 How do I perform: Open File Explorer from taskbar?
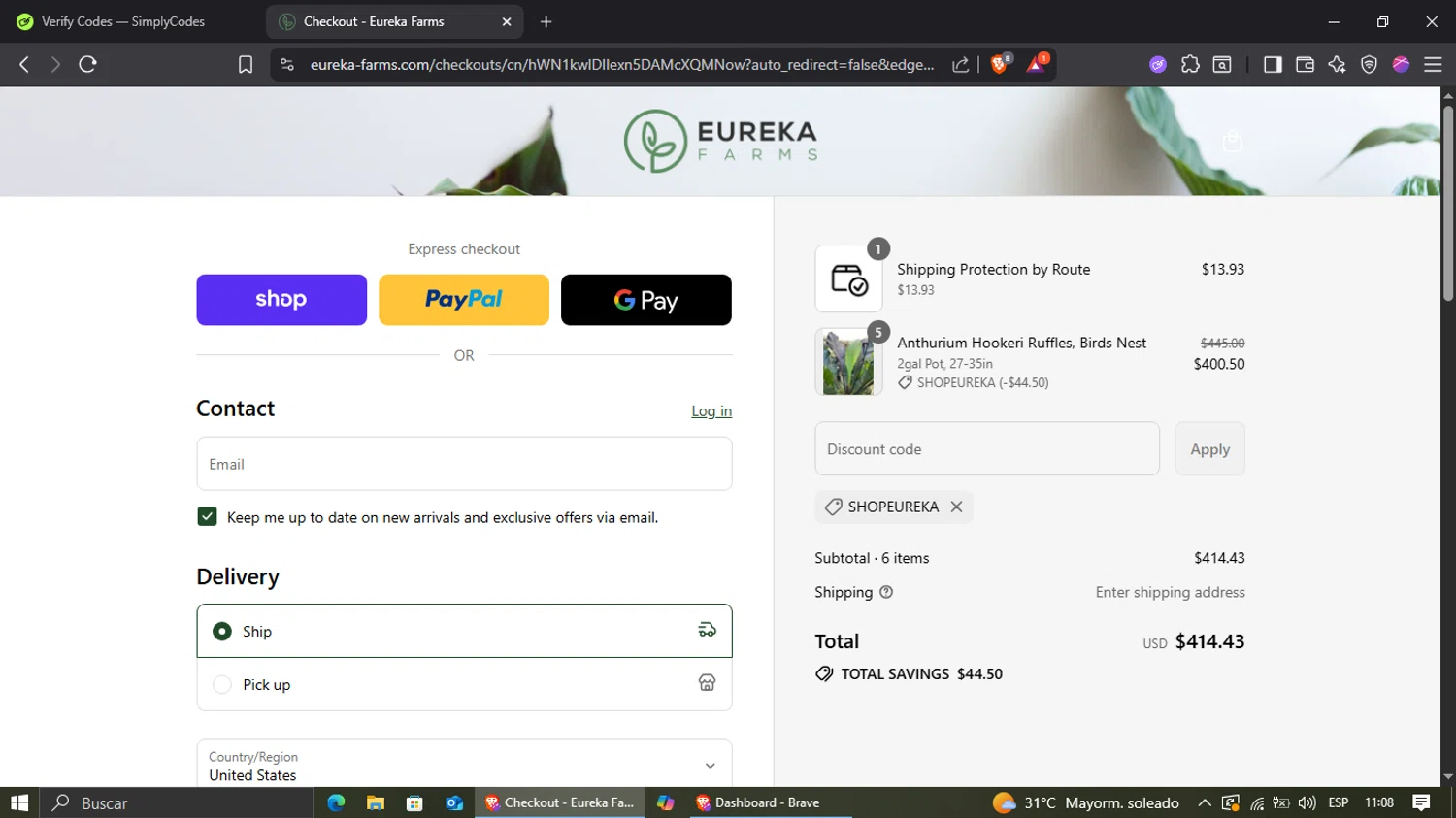(x=376, y=802)
